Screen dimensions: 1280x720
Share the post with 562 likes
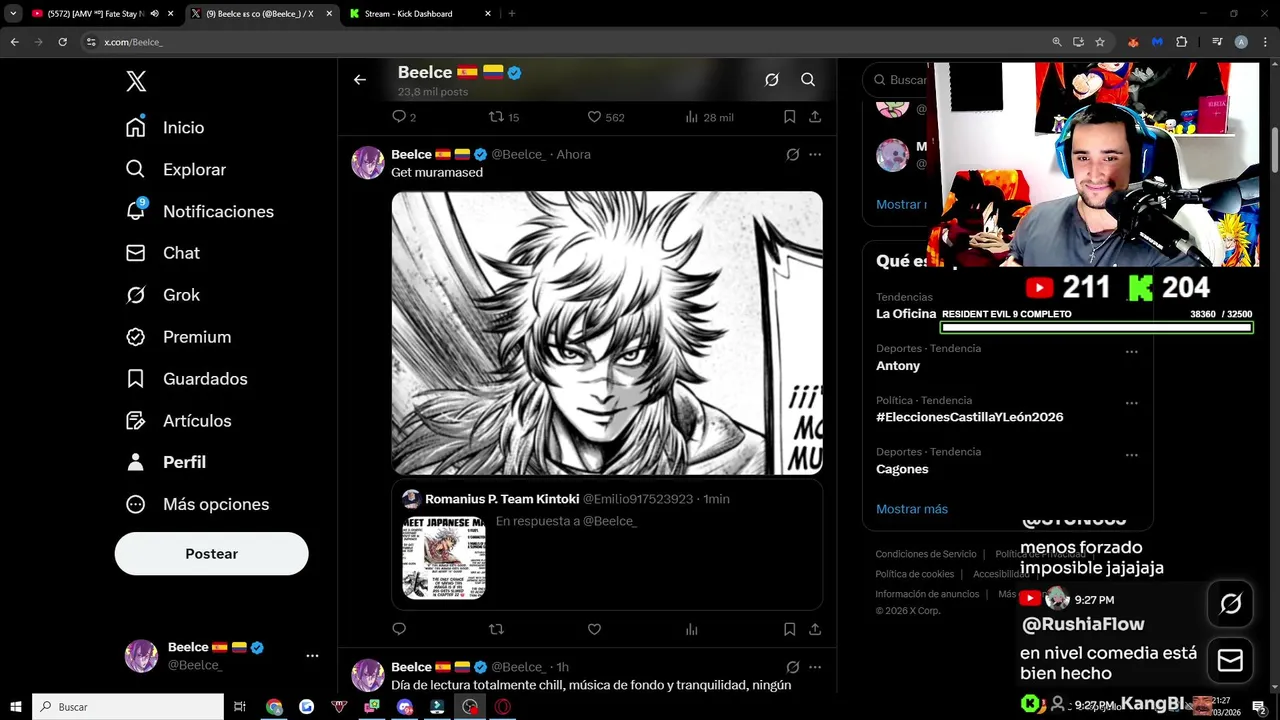[x=815, y=117]
